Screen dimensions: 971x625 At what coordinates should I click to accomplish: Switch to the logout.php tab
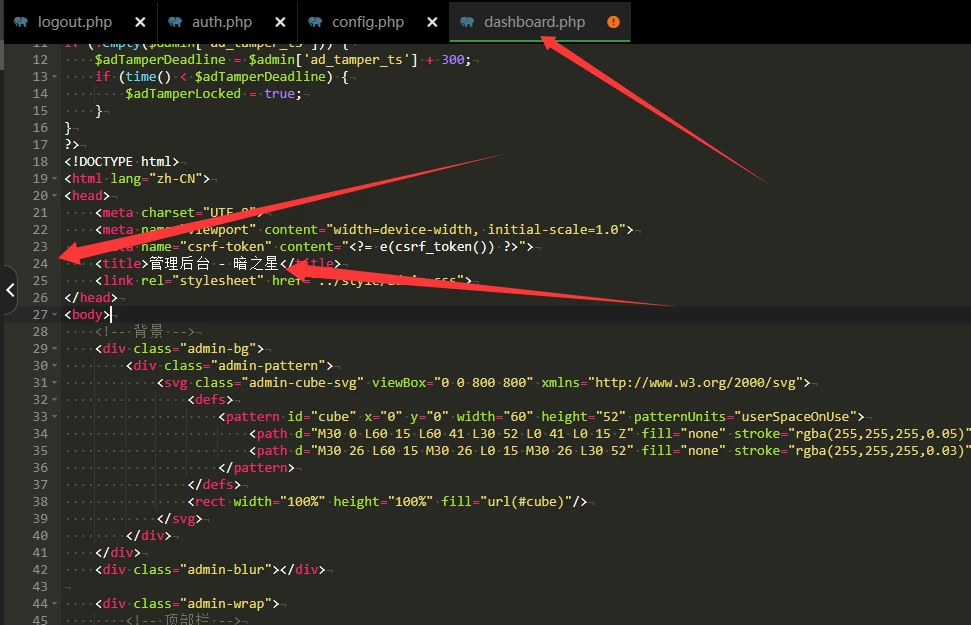(75, 22)
